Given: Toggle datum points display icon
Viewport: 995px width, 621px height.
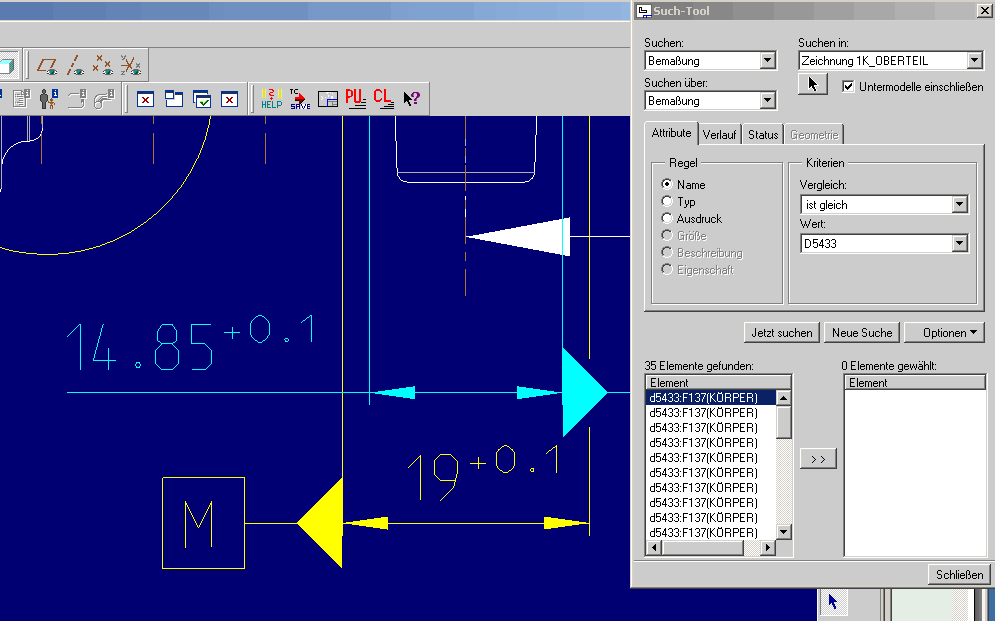Looking at the screenshot, I should coord(102,65).
